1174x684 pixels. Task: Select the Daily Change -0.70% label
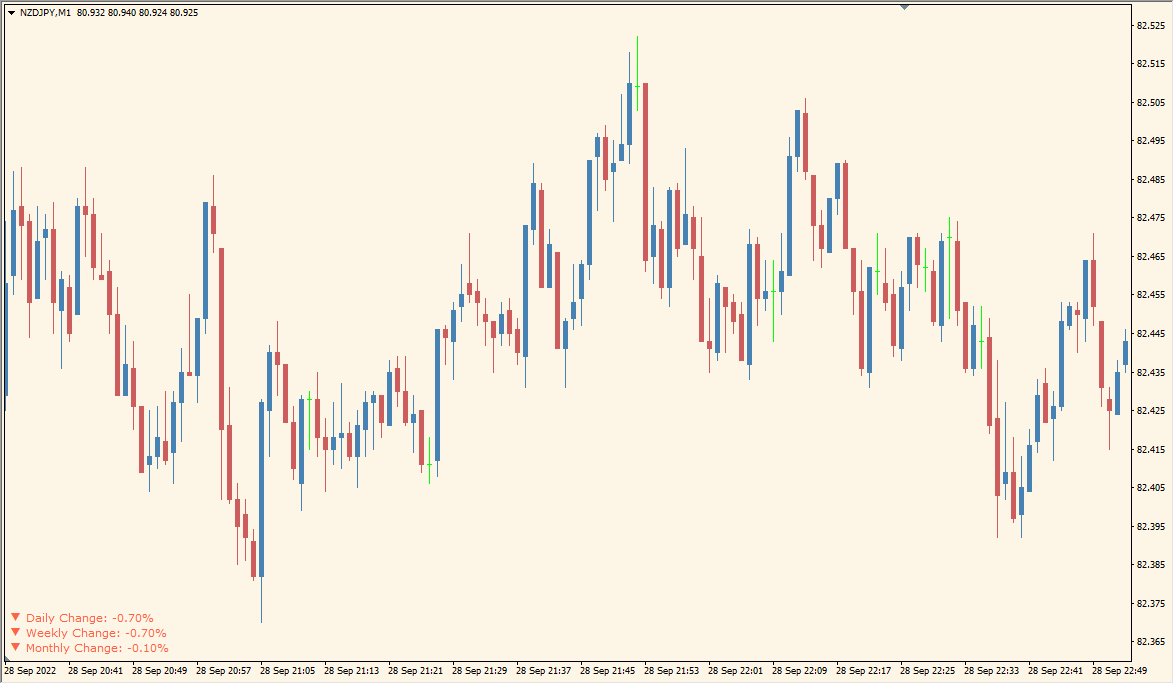click(90, 618)
